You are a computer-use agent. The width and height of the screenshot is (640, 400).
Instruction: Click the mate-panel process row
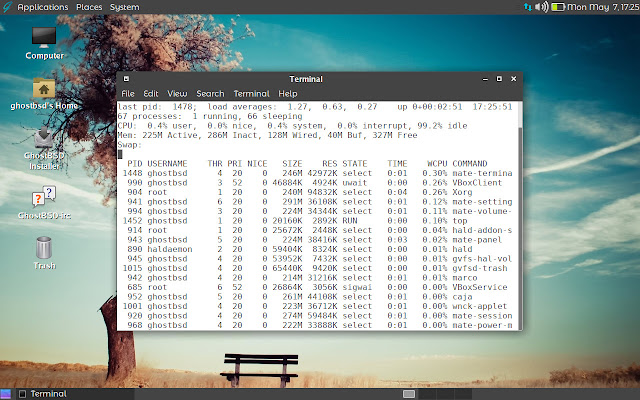coord(315,240)
